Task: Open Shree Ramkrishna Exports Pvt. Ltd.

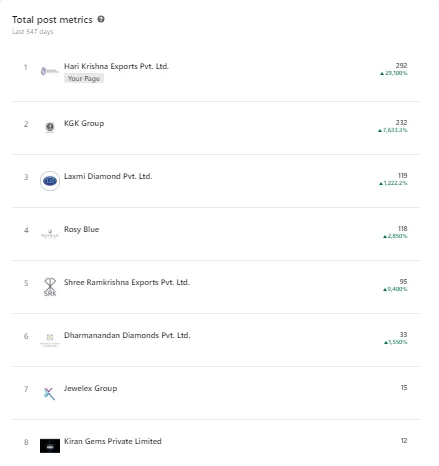Action: (127, 282)
